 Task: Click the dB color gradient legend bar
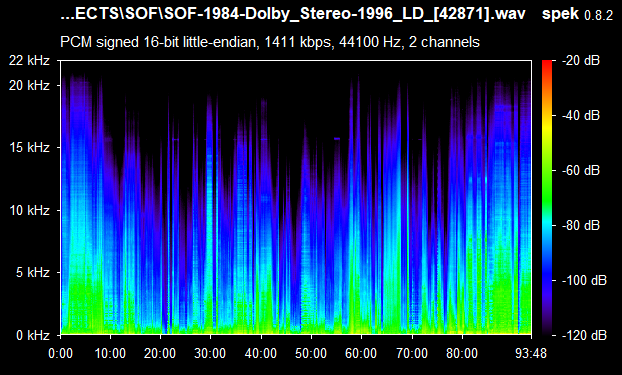[547, 198]
